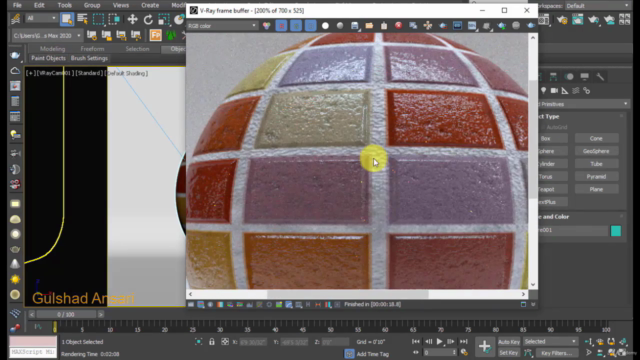Create a Cone primitive
The width and height of the screenshot is (640, 360).
[x=596, y=138]
